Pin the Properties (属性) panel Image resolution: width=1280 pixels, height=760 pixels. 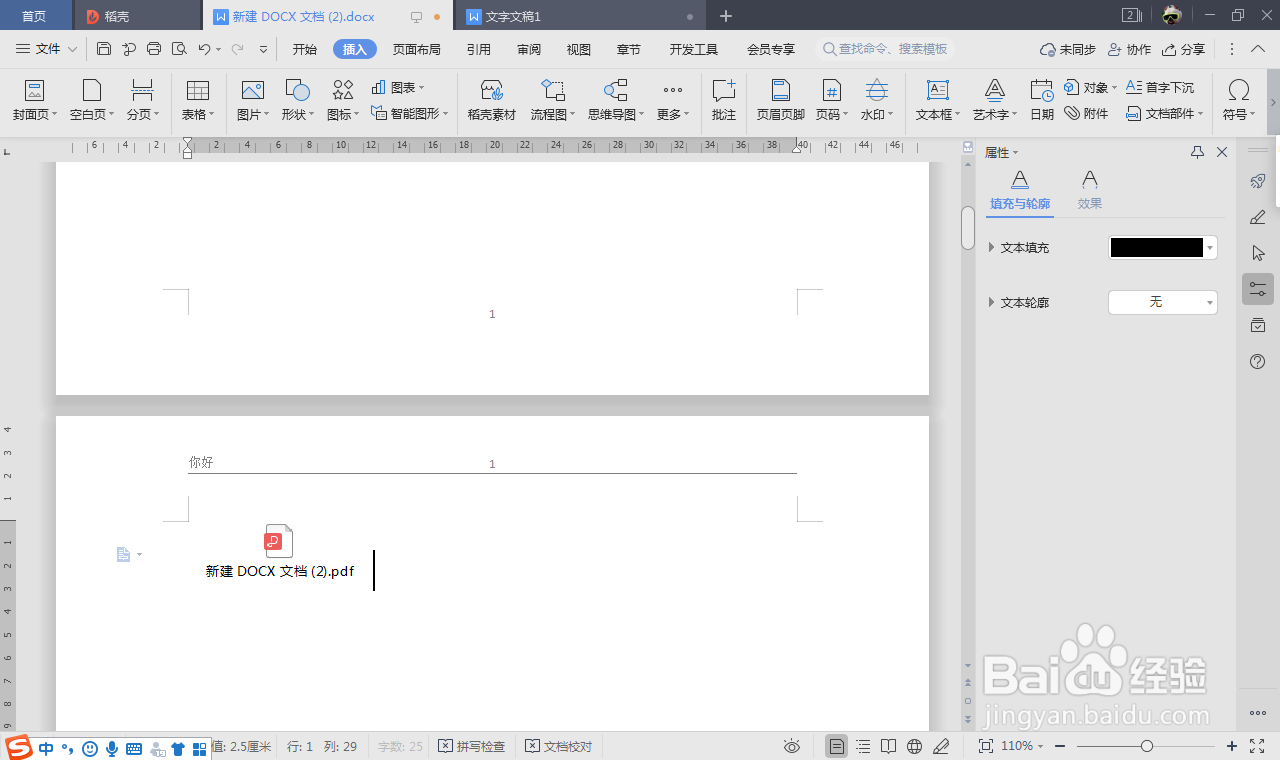coord(1197,152)
